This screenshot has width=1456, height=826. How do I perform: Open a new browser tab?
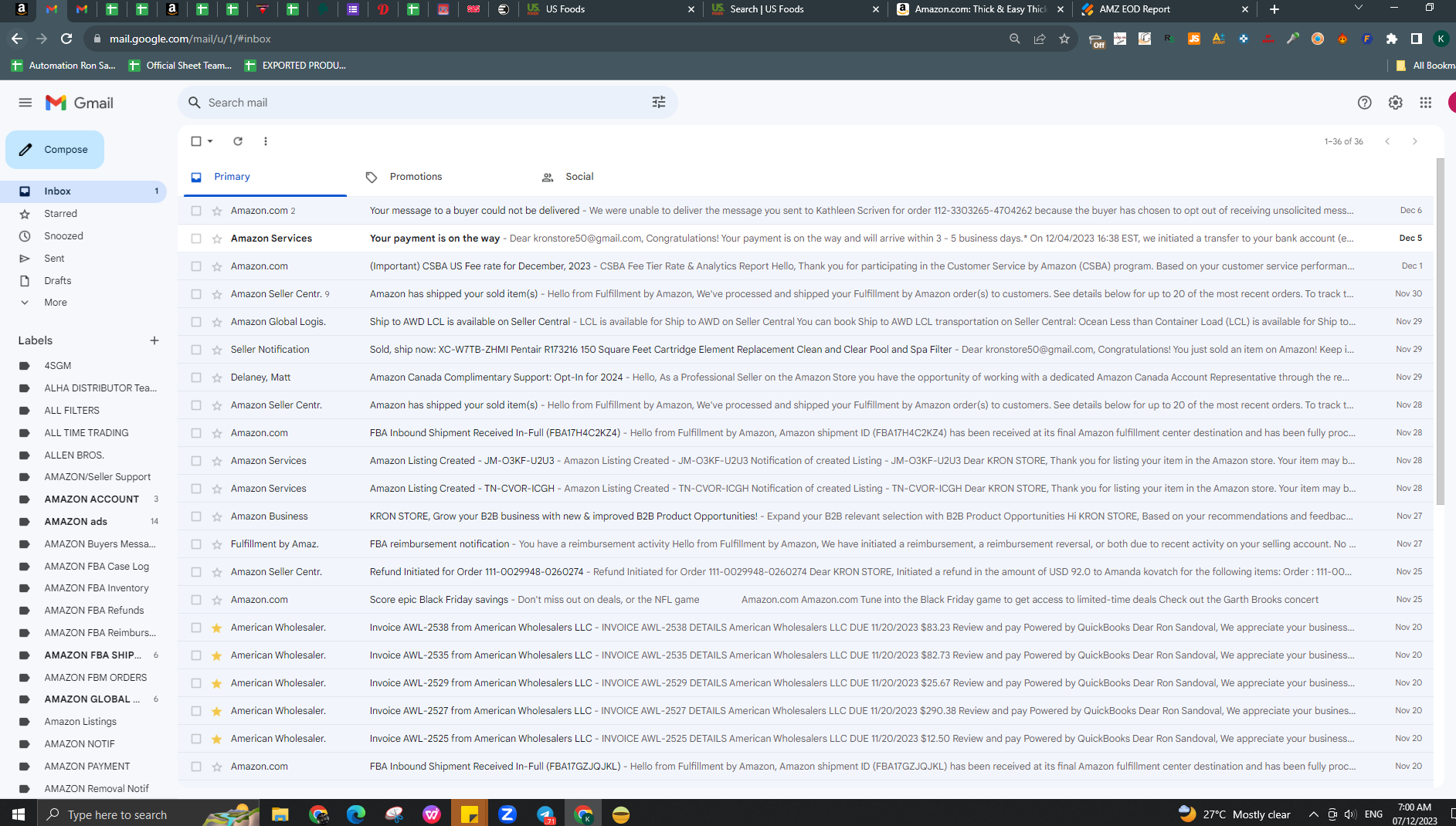click(1274, 9)
